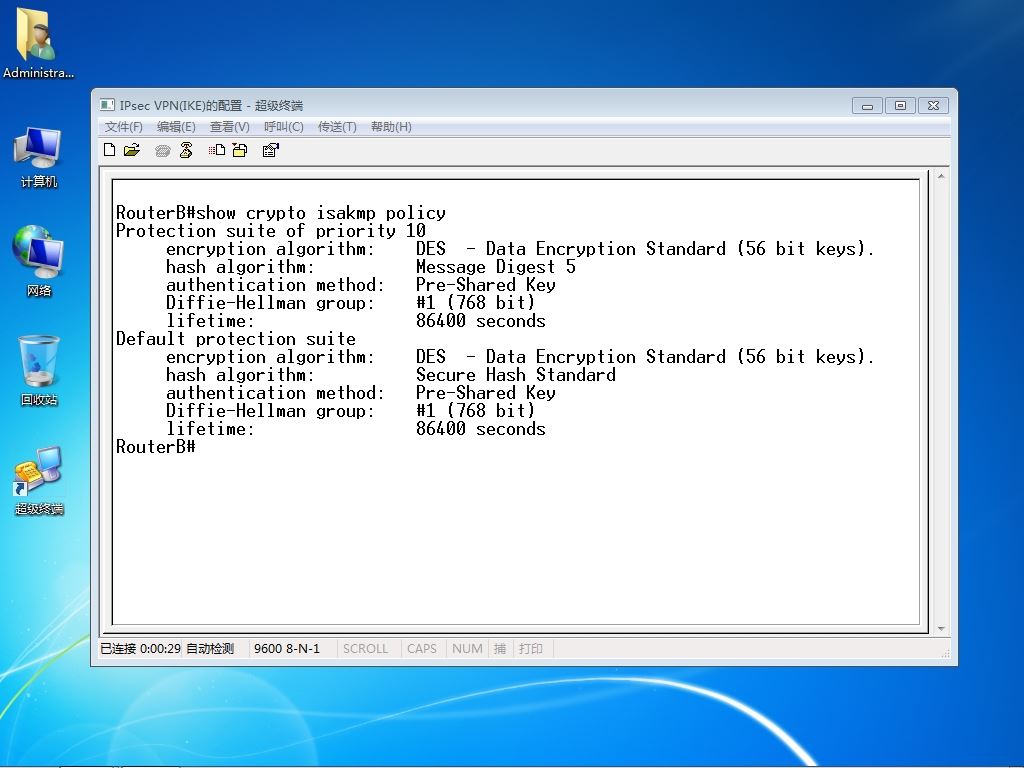Close the HyperTerminal window
This screenshot has width=1024, height=768.
(x=933, y=105)
